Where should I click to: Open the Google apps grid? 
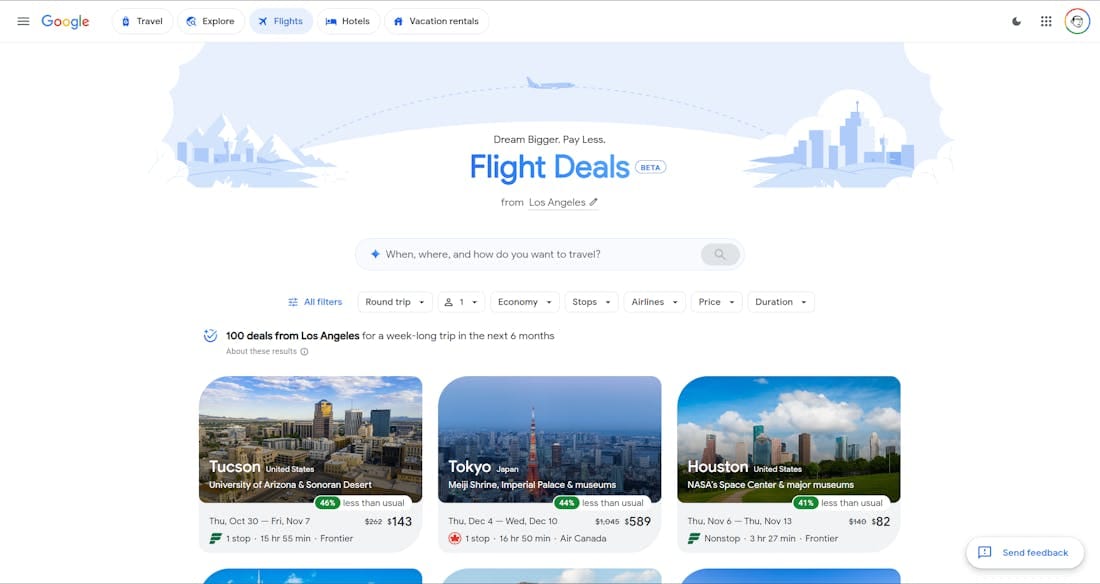tap(1046, 21)
